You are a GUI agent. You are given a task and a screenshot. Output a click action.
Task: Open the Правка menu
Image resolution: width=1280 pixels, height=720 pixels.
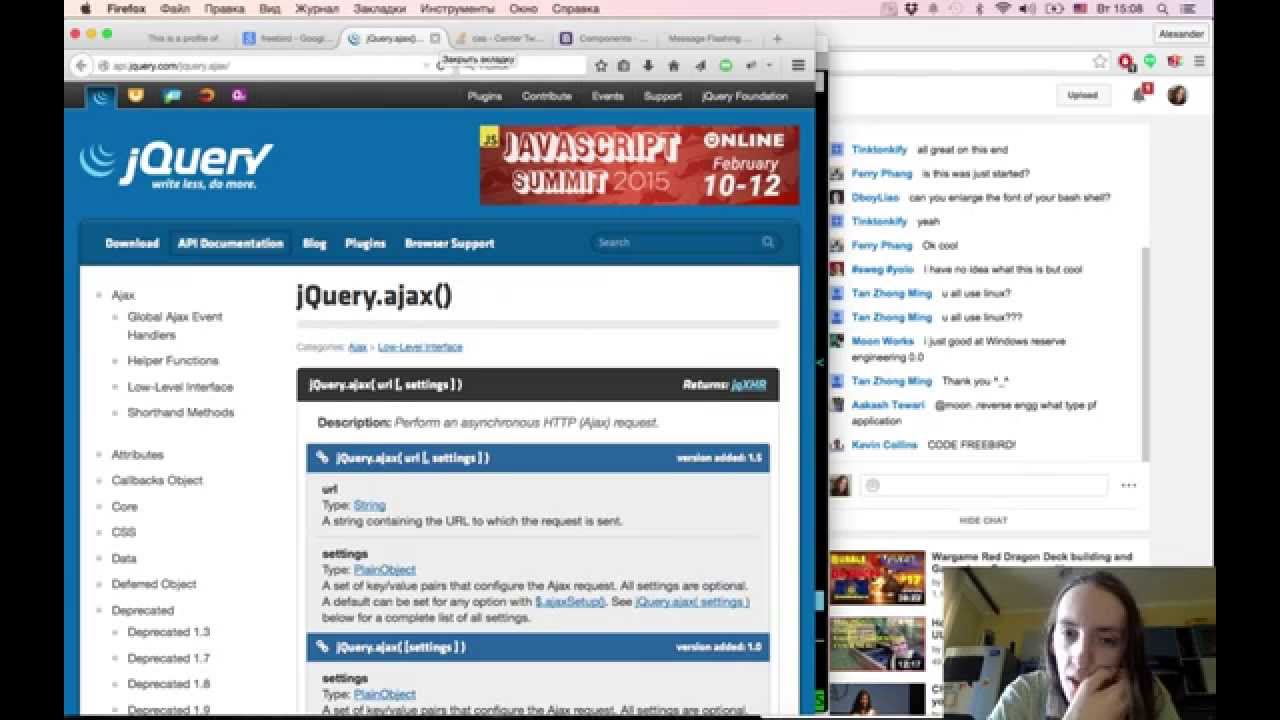pyautogui.click(x=224, y=8)
